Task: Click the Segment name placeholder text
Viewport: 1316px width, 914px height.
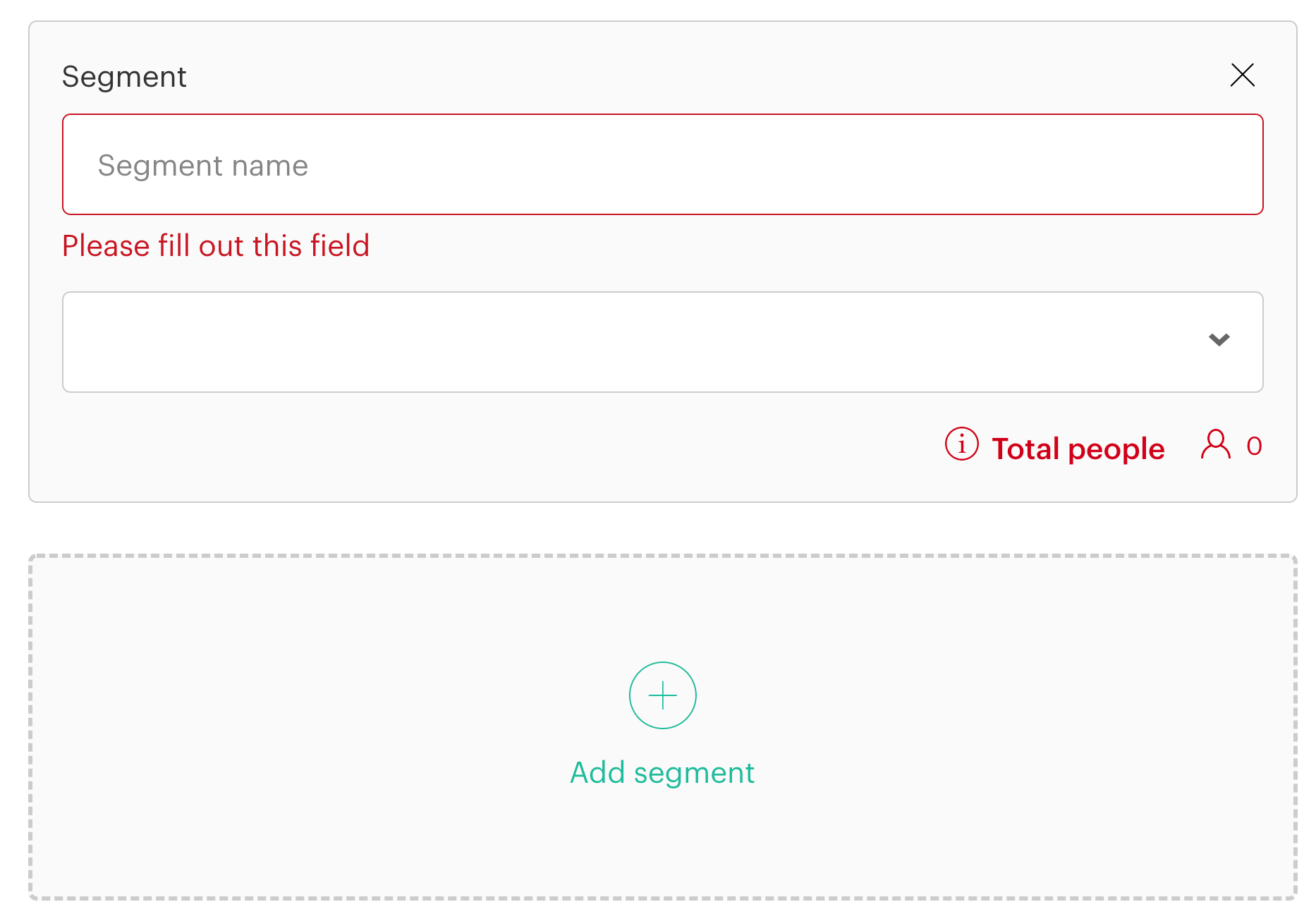Action: [x=203, y=166]
